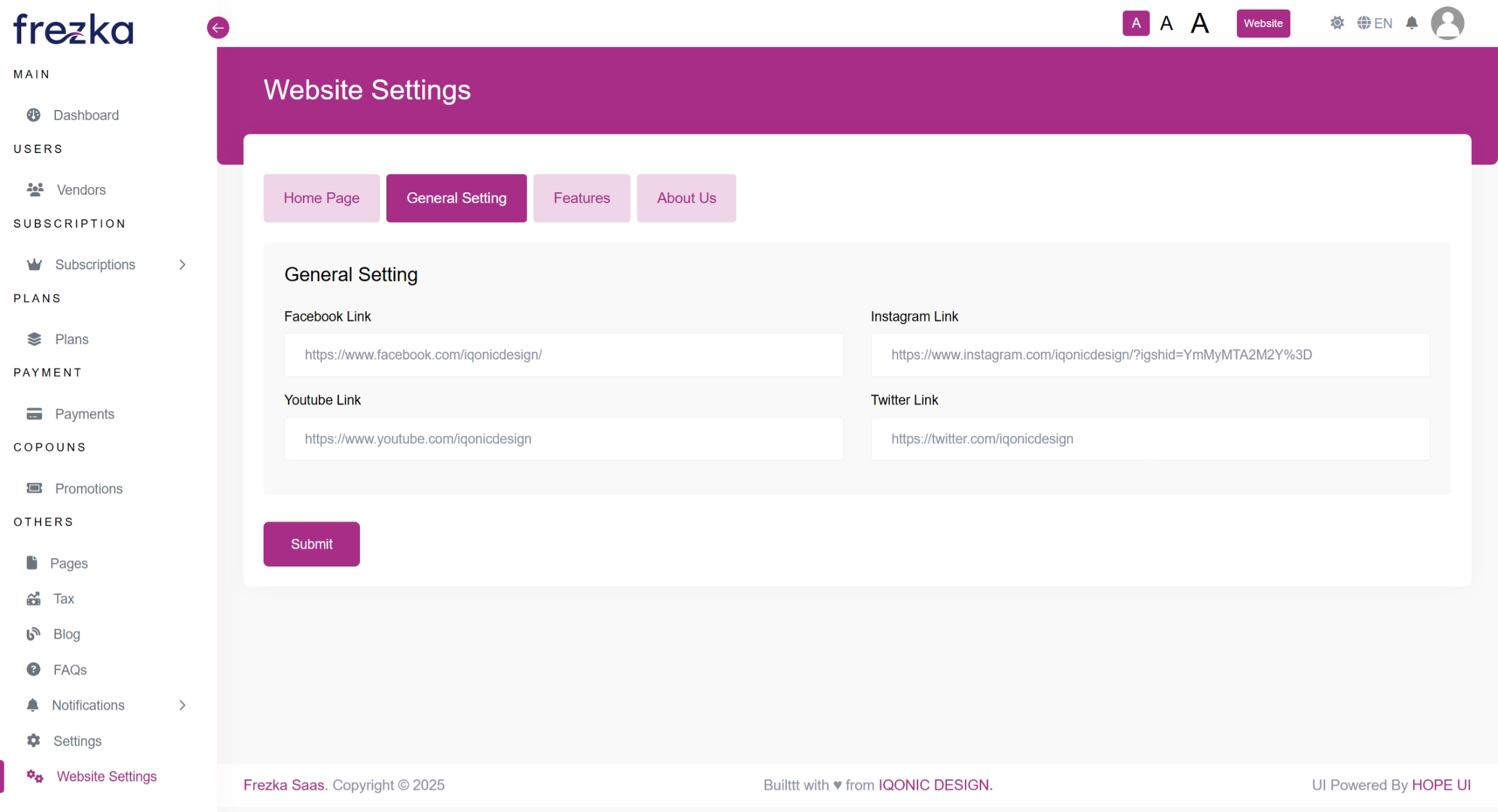Open the EN language dropdown
The height and width of the screenshot is (812, 1498).
coord(1375,23)
